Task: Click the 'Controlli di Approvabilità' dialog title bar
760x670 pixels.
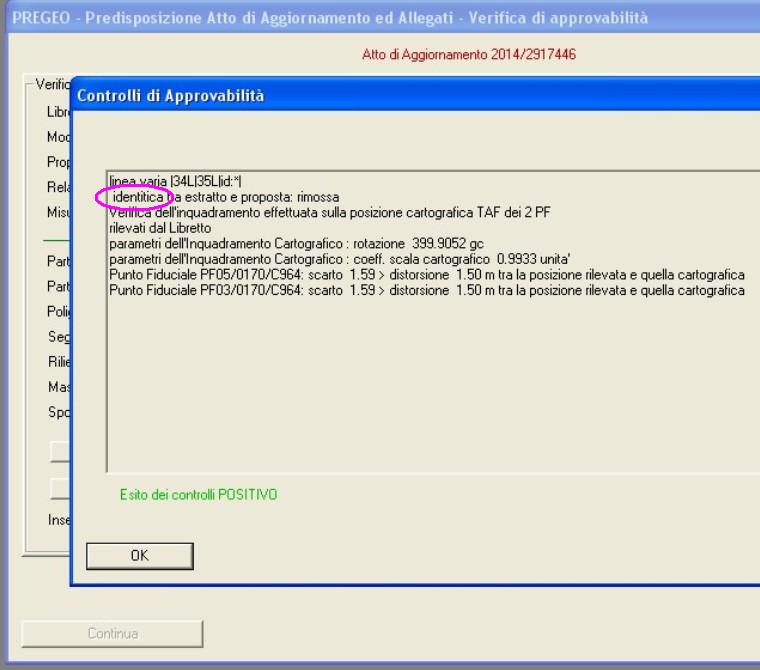Action: point(416,96)
